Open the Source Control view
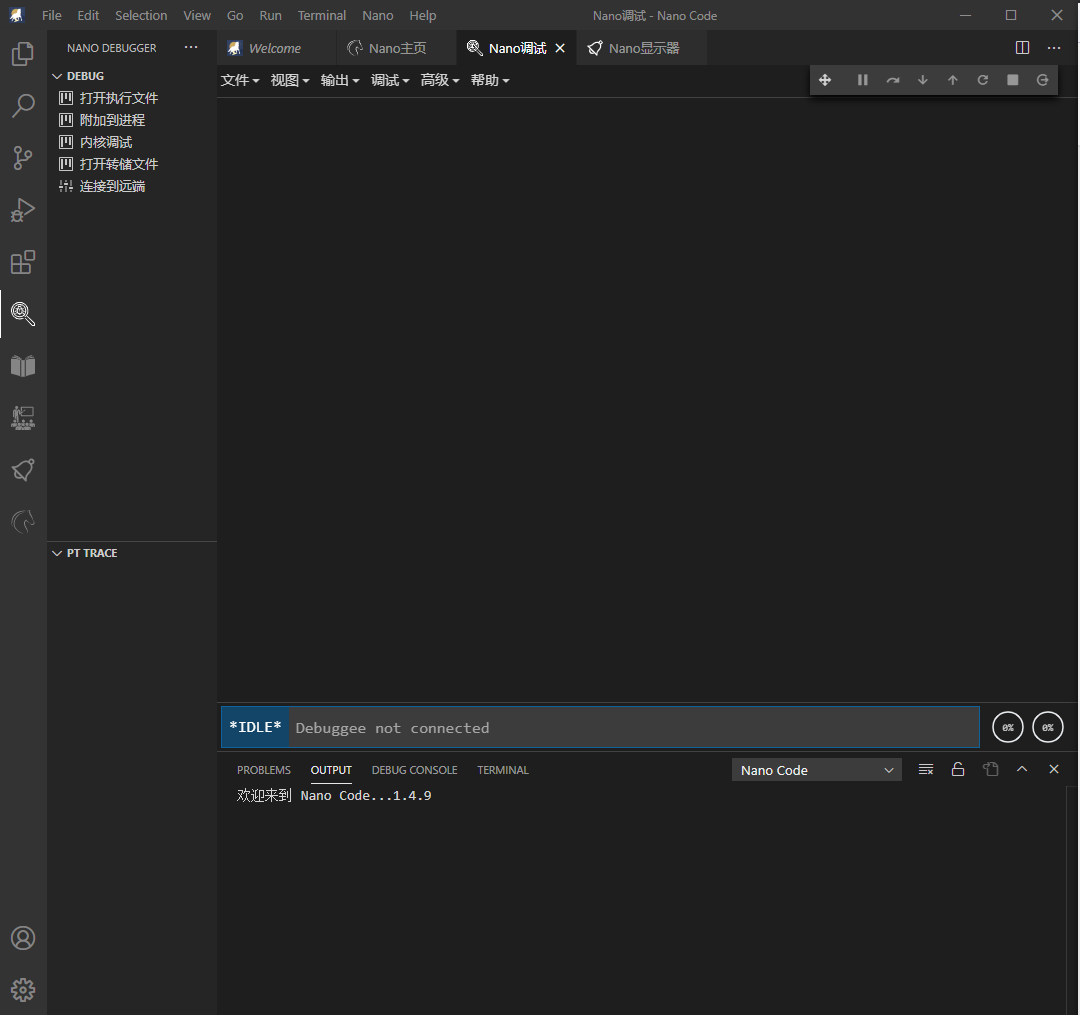Image resolution: width=1080 pixels, height=1015 pixels. coord(23,157)
